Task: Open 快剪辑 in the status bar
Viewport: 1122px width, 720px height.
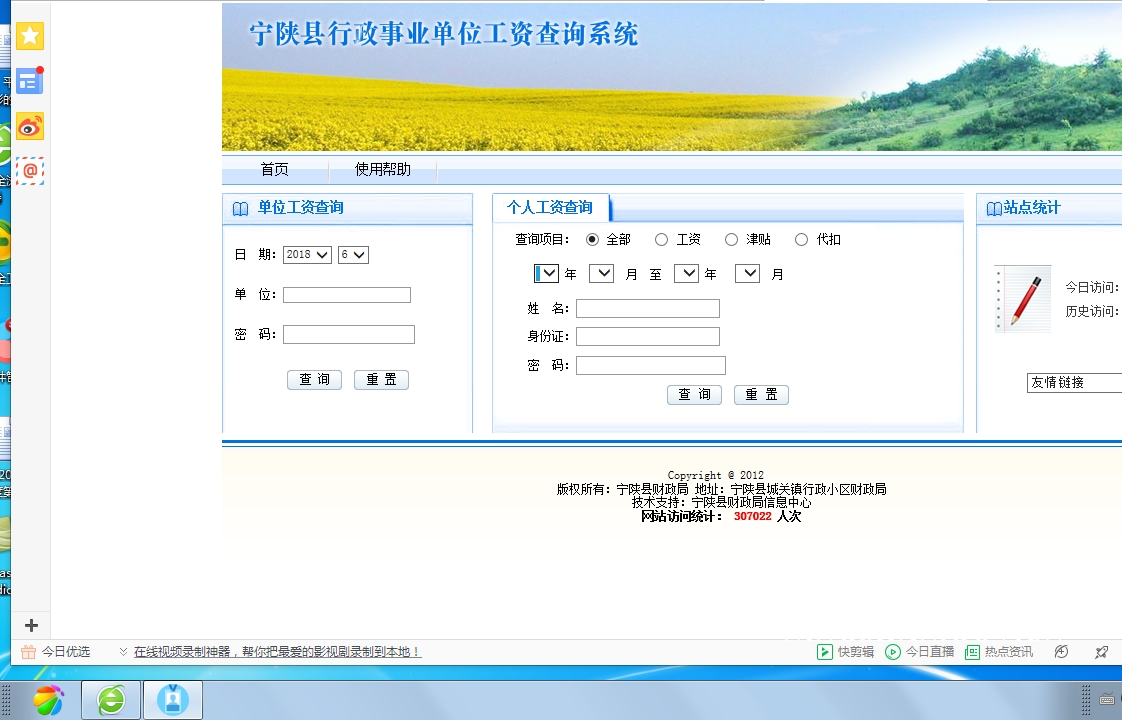Action: point(846,652)
